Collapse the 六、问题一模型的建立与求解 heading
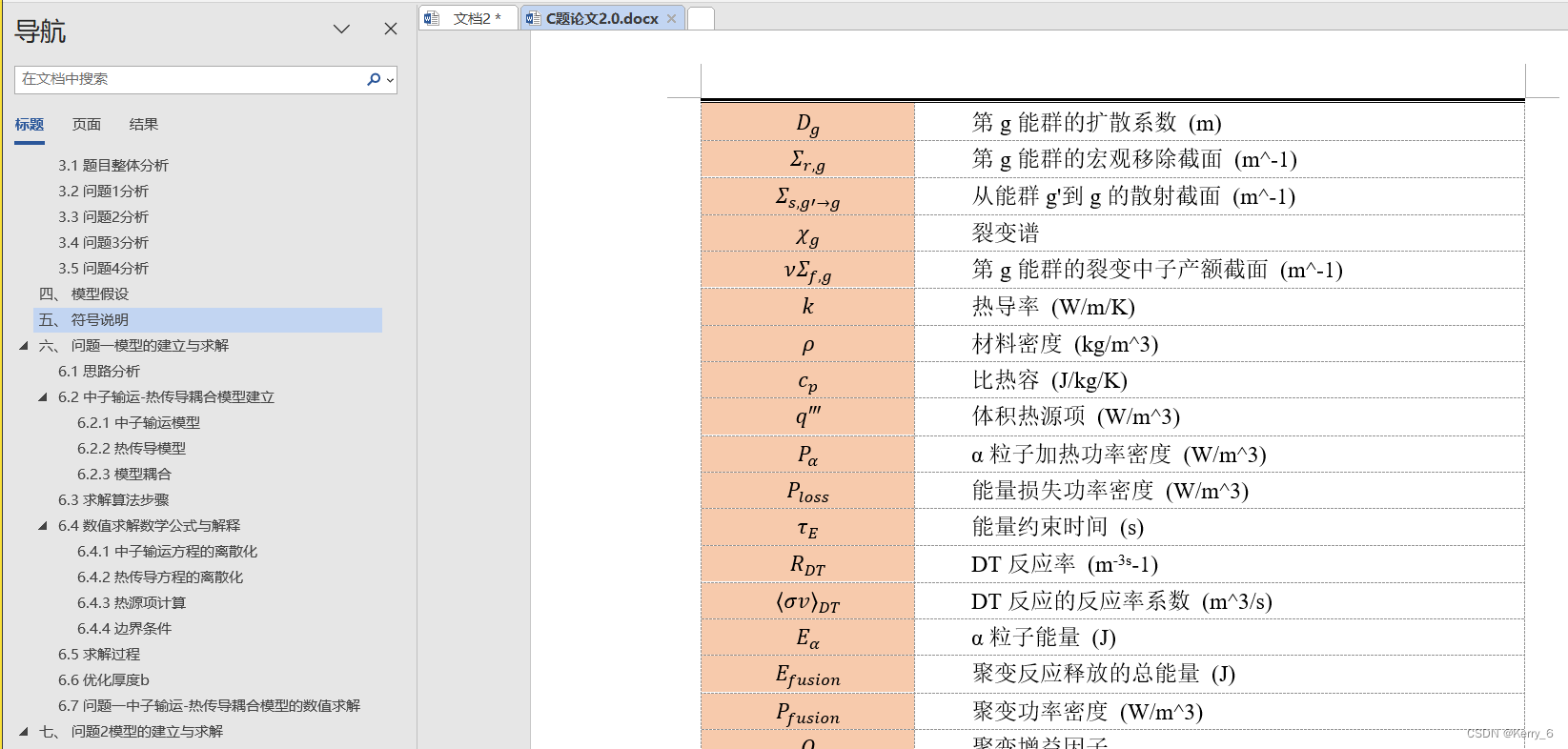The image size is (1568, 749). click(x=24, y=346)
